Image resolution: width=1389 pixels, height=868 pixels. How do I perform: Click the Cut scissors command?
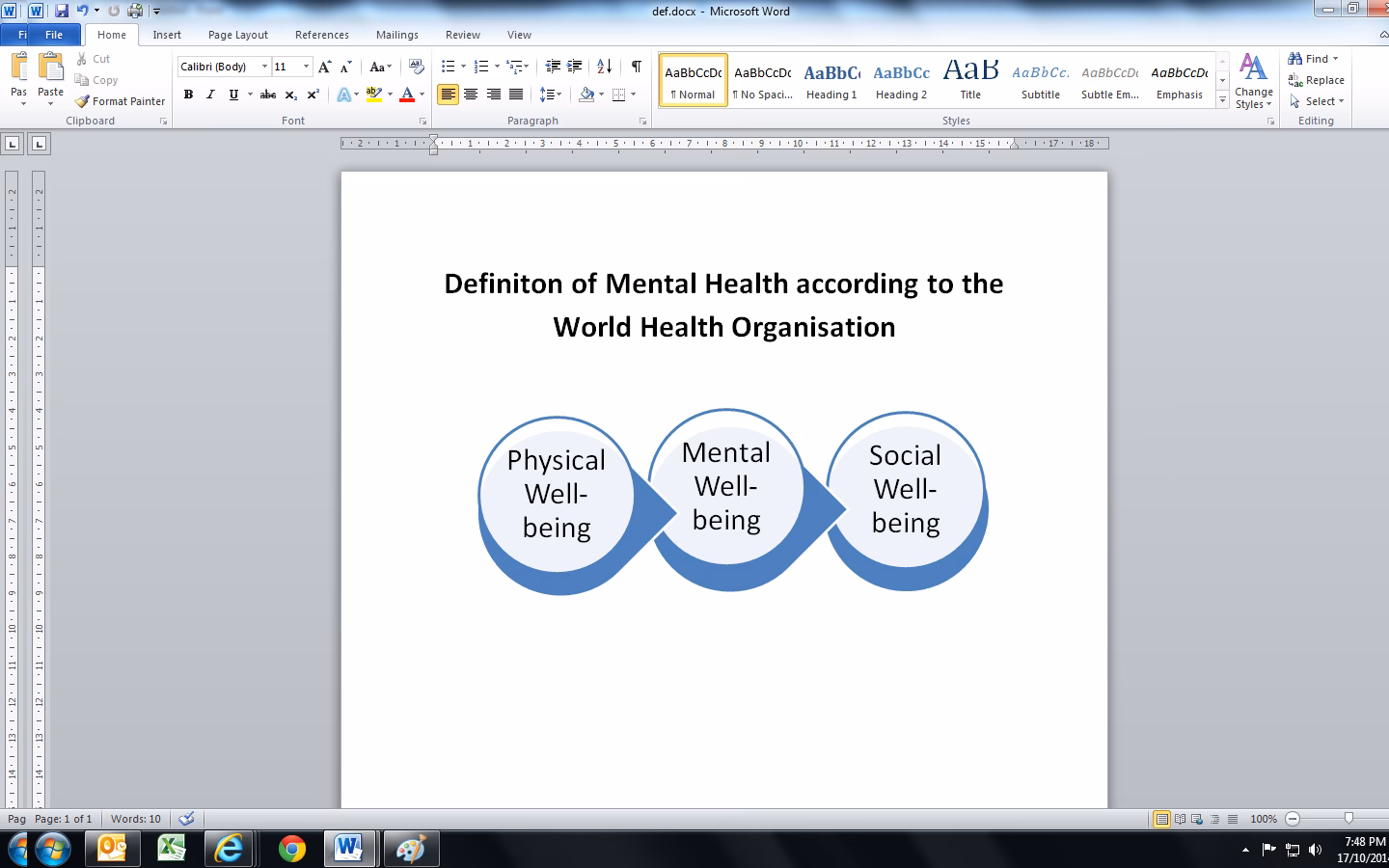point(93,59)
